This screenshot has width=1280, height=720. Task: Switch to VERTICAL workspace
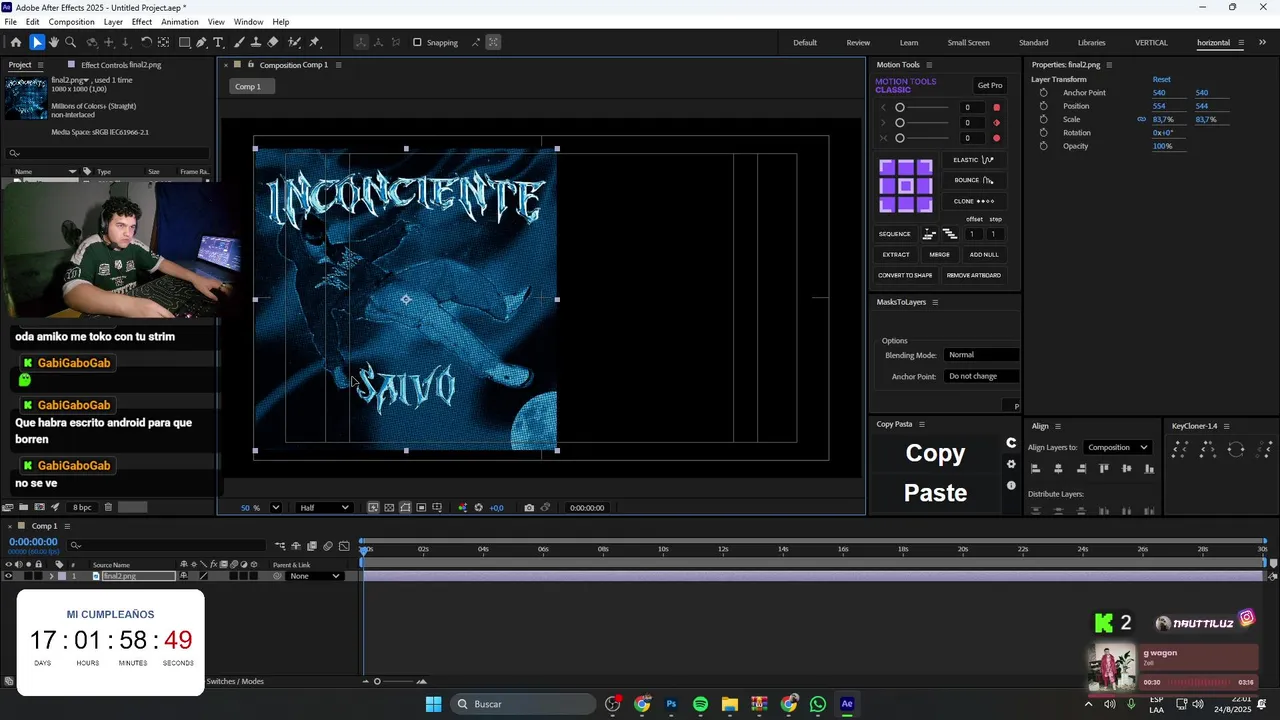point(1151,43)
